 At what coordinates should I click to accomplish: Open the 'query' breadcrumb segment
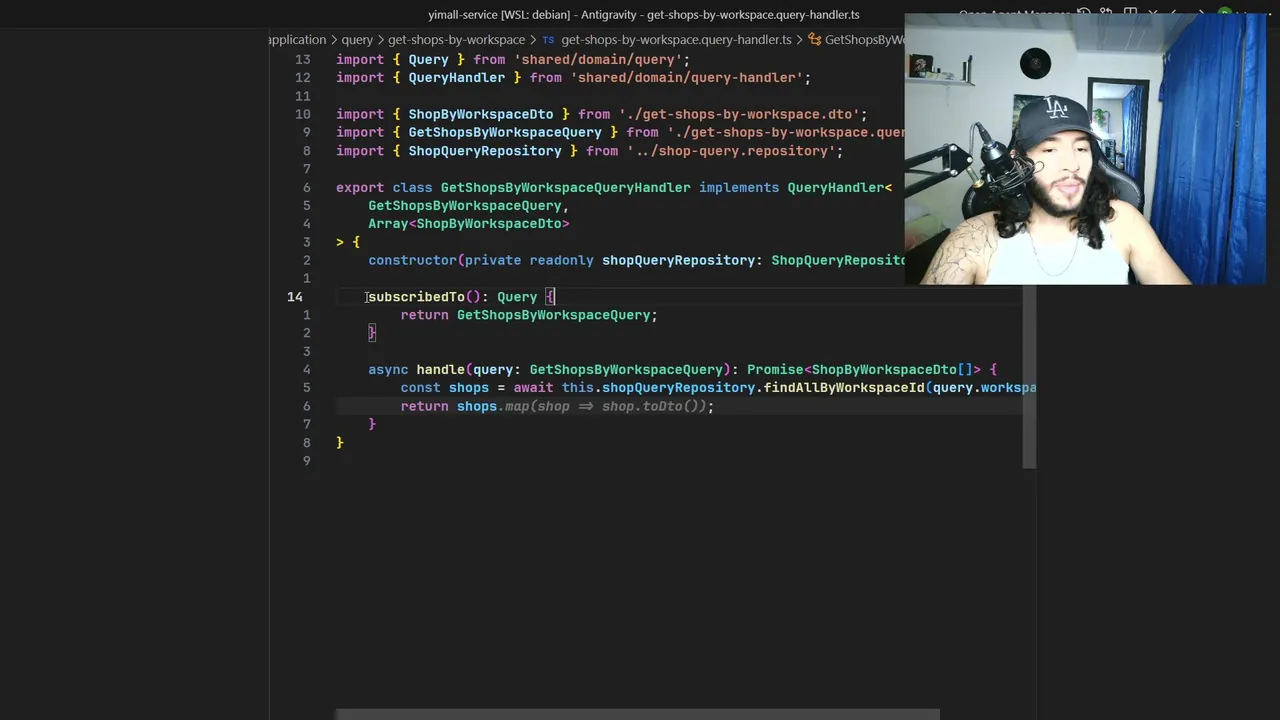[x=357, y=40]
